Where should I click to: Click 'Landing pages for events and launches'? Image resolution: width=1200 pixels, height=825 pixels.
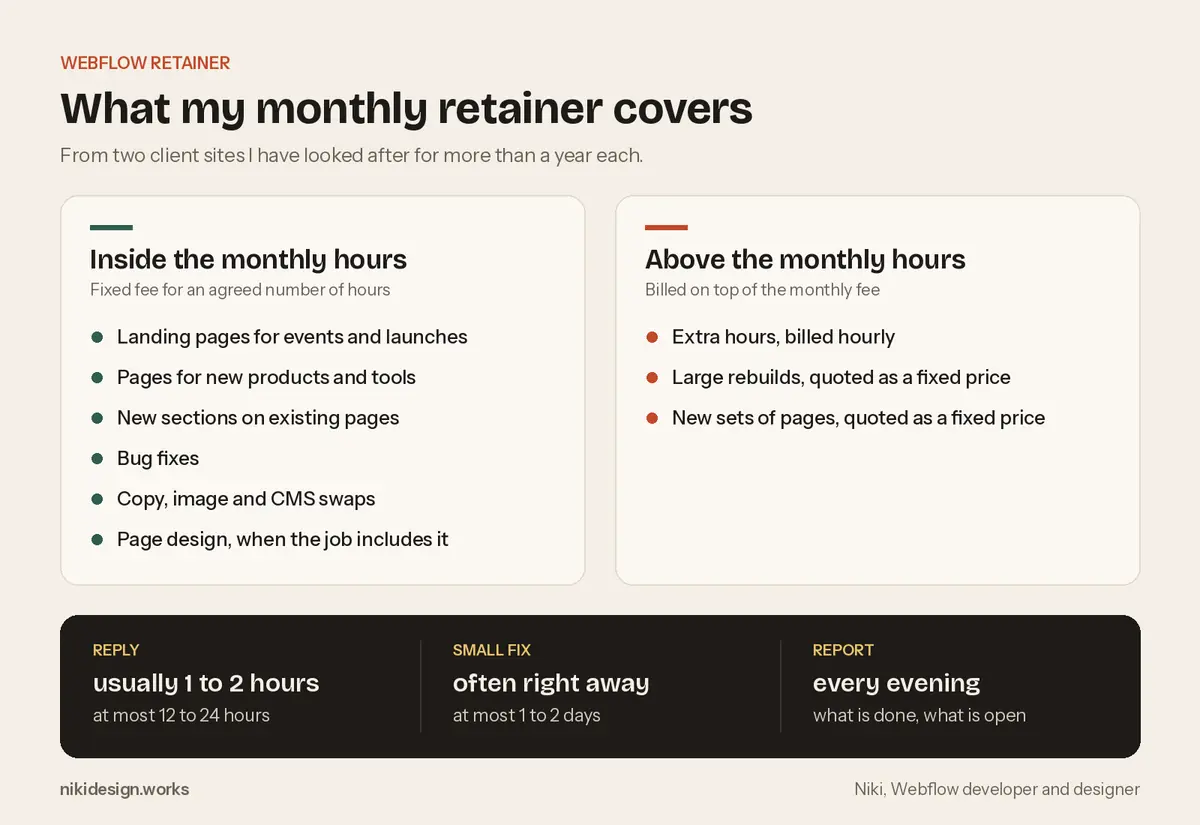coord(292,337)
